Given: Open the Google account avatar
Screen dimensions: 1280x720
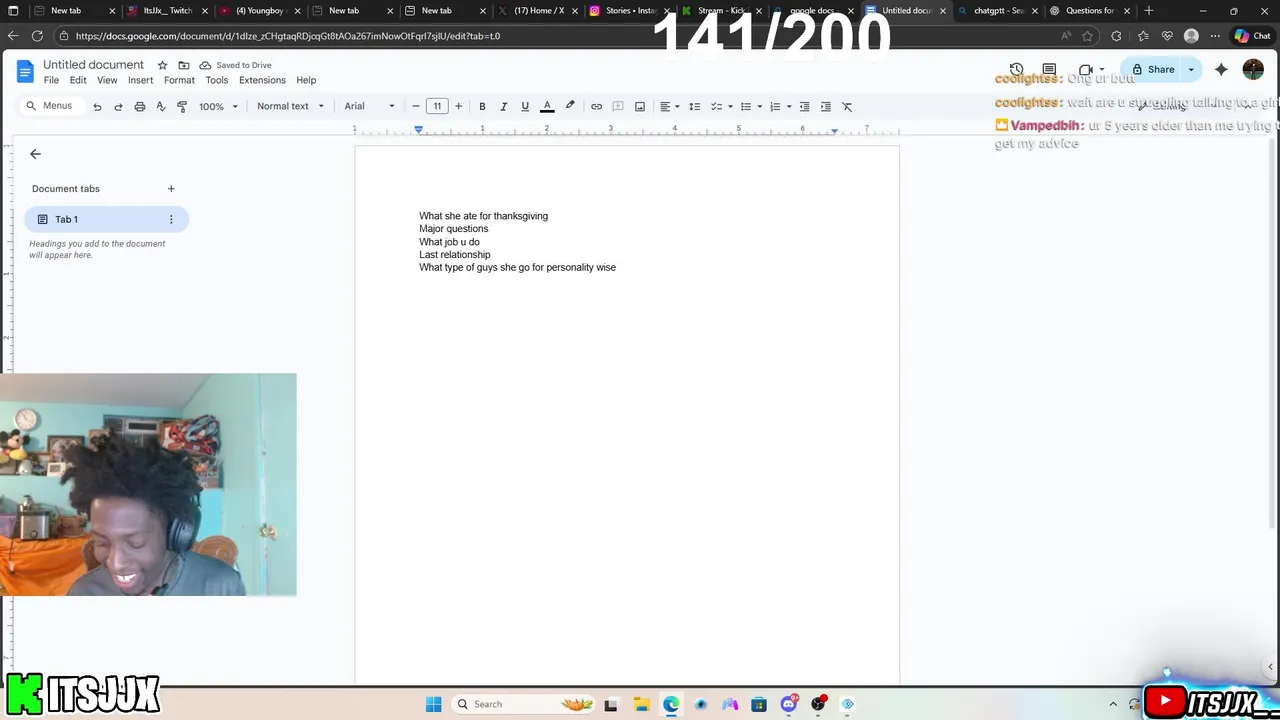Looking at the screenshot, I should click(x=1253, y=69).
